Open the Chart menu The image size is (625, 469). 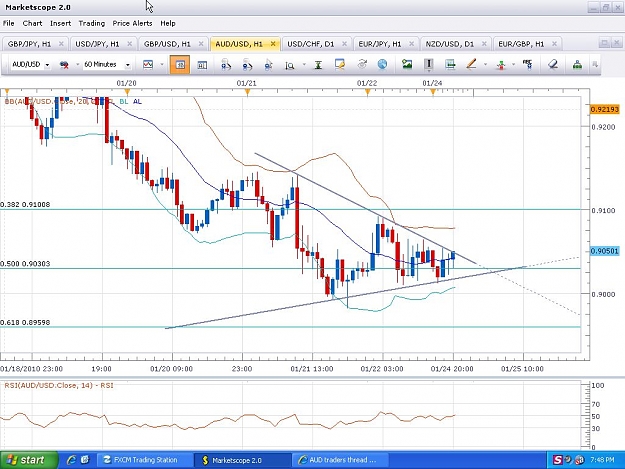32,24
